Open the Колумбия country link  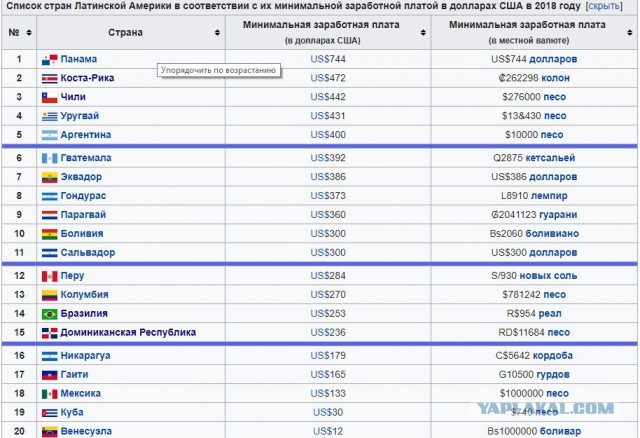[x=84, y=295]
